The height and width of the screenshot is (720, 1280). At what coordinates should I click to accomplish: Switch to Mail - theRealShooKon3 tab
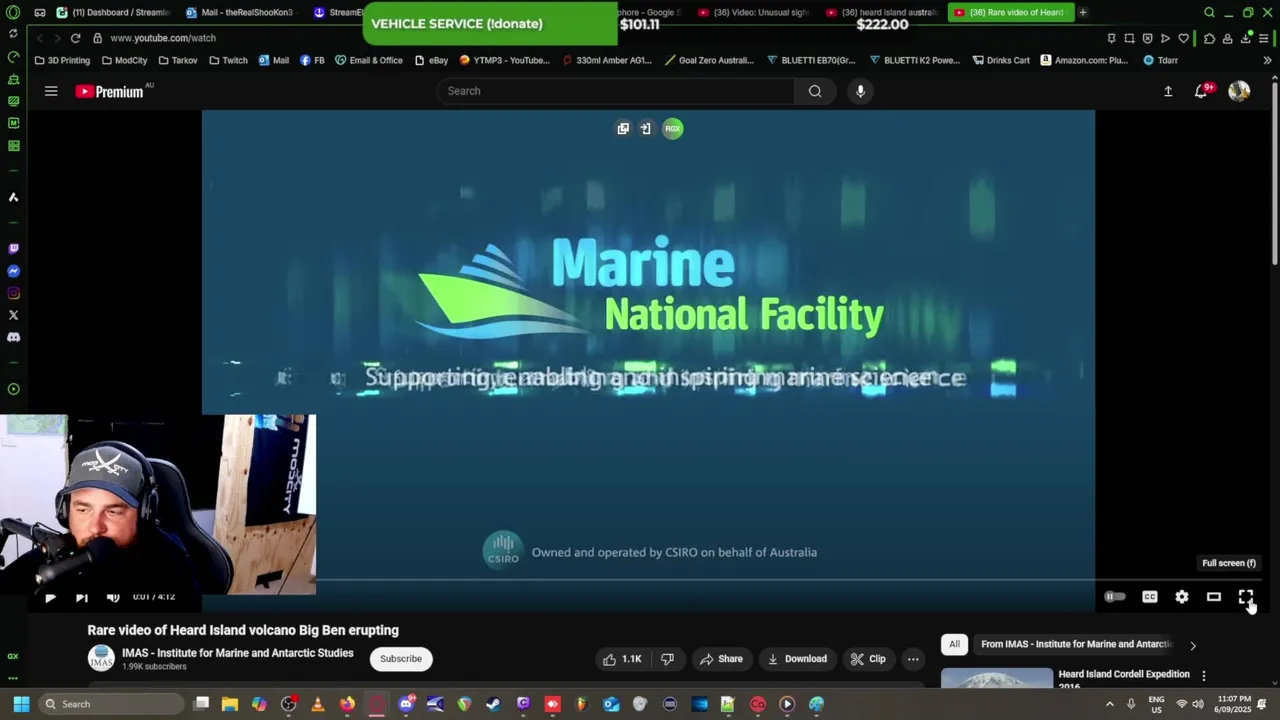click(x=243, y=12)
